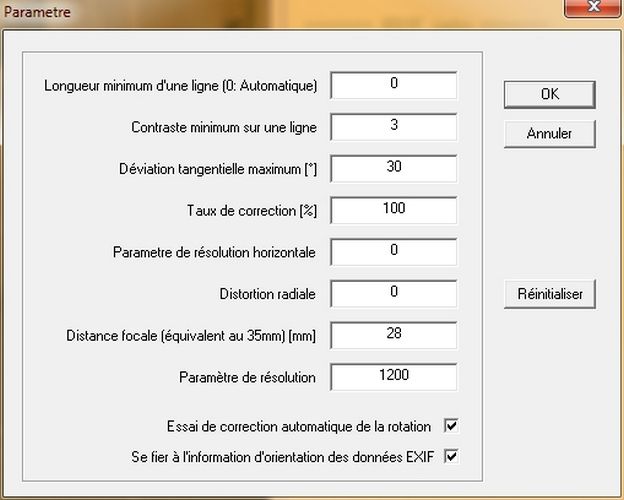Select the 'Parametre de résolution horizontale' input field
This screenshot has width=624, height=500.
coord(393,252)
